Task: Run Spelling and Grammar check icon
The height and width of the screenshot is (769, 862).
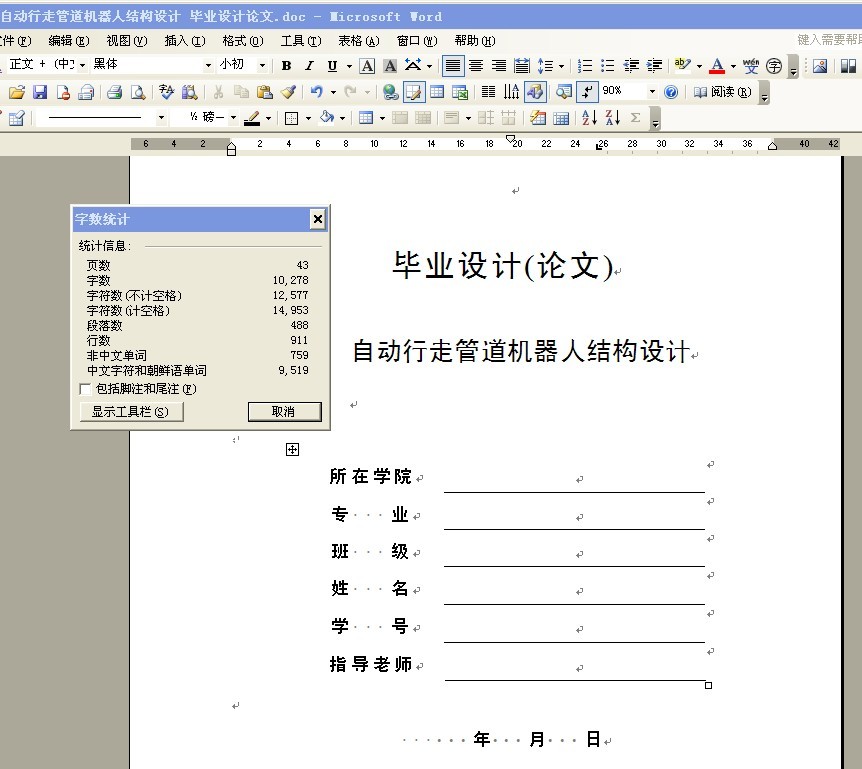Action: pos(166,92)
